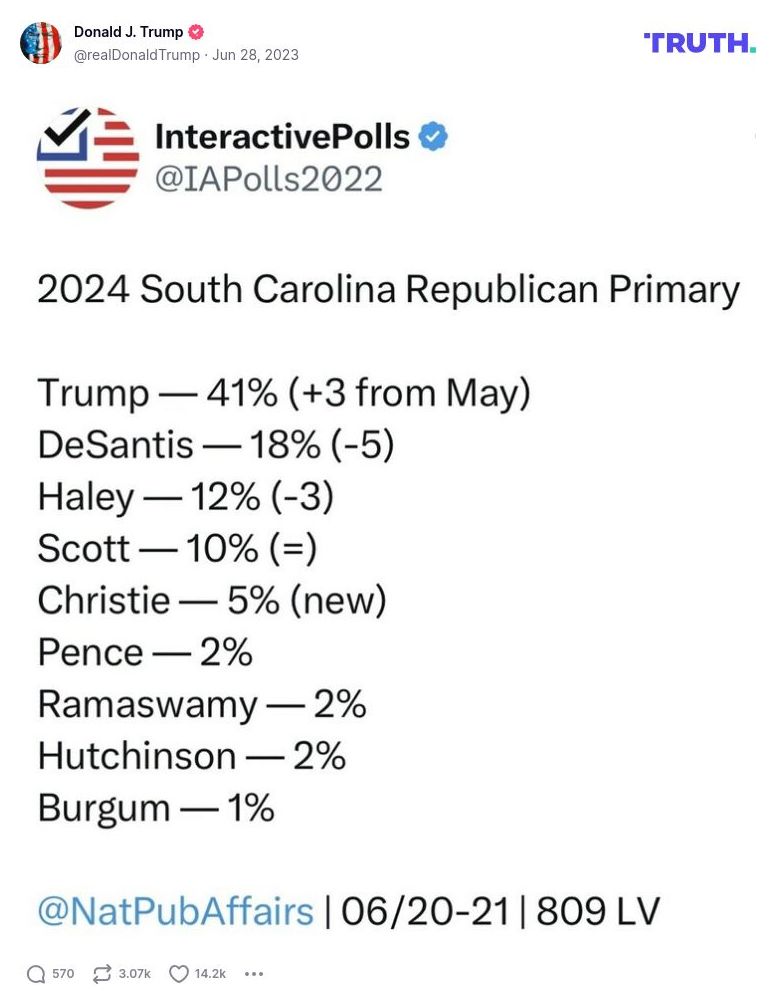Click the 570 replies count
The width and height of the screenshot is (777, 1005).
tap(63, 974)
